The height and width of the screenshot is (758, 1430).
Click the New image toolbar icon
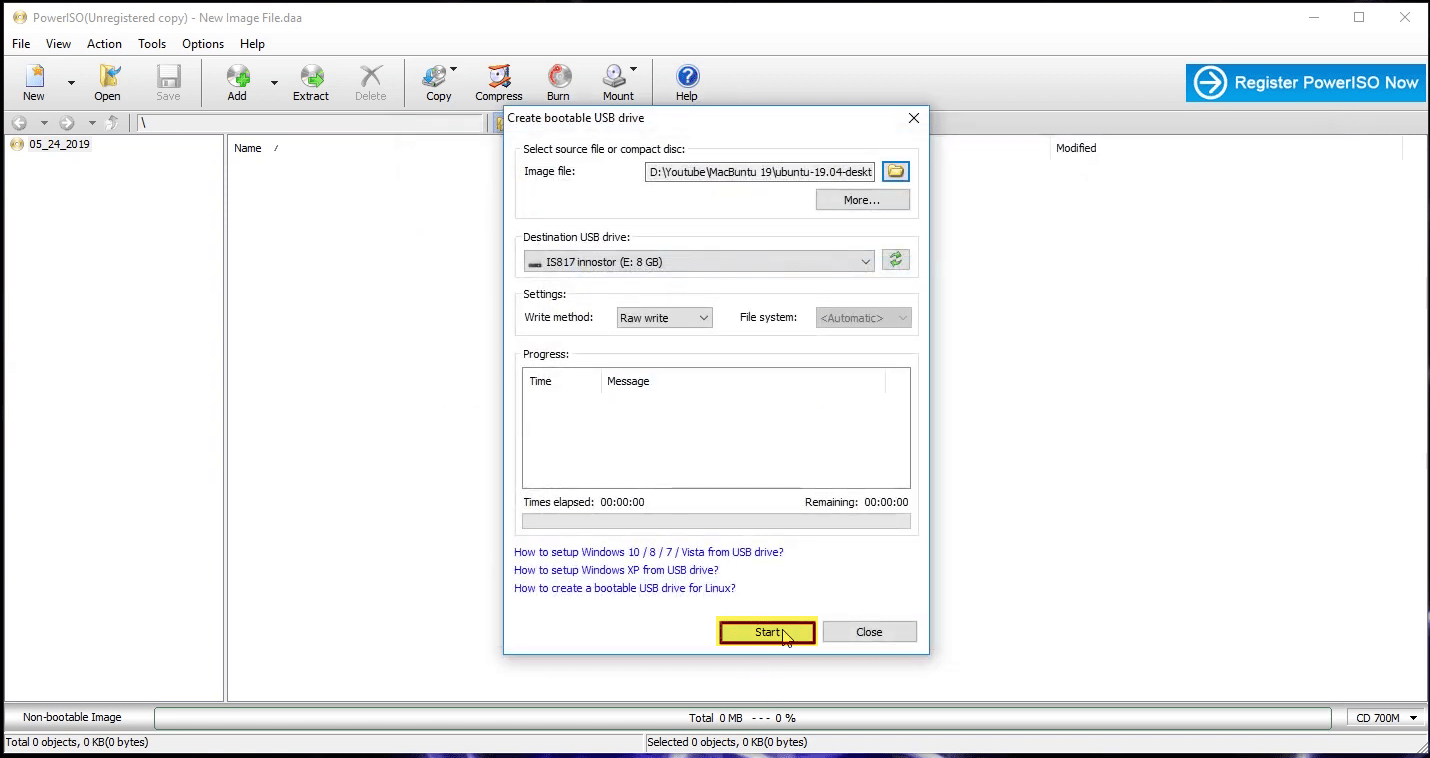tap(34, 82)
